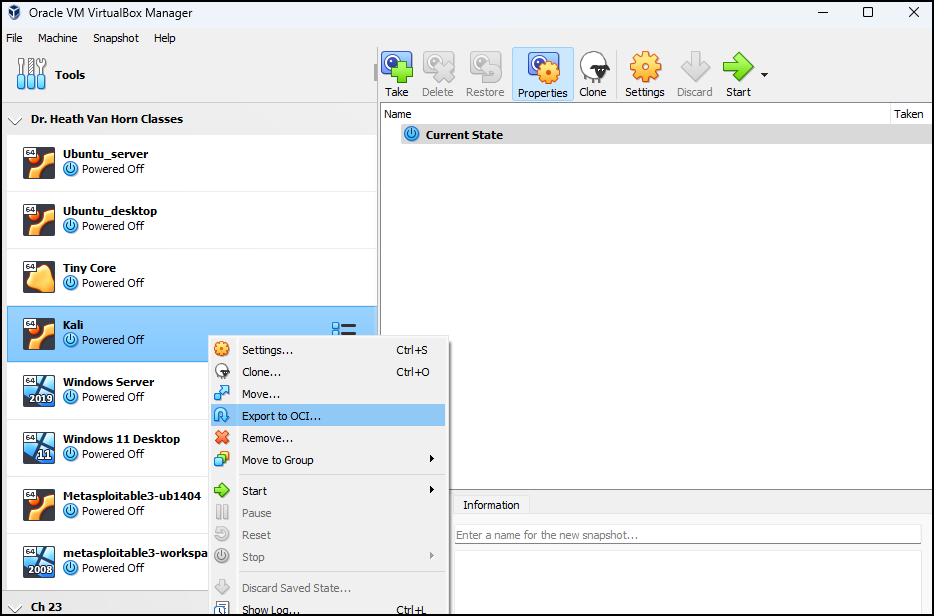Choose Settings... in the context menu
Screen dimensions: 934x616
pyautogui.click(x=328, y=350)
